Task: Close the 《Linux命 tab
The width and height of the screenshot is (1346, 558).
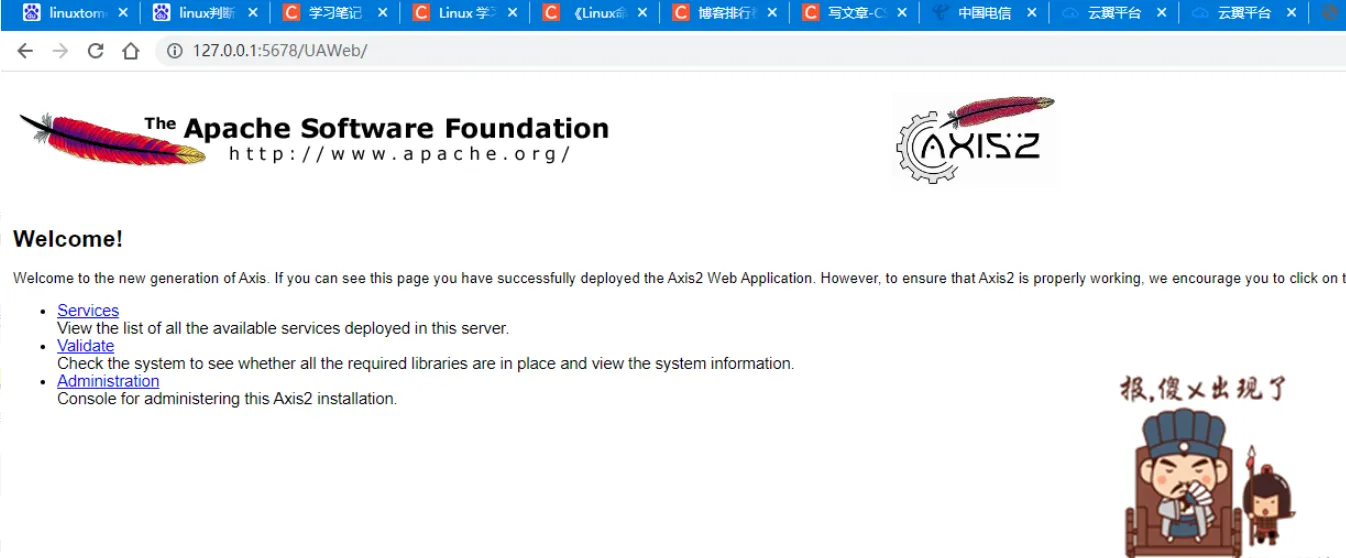Action: coord(642,13)
